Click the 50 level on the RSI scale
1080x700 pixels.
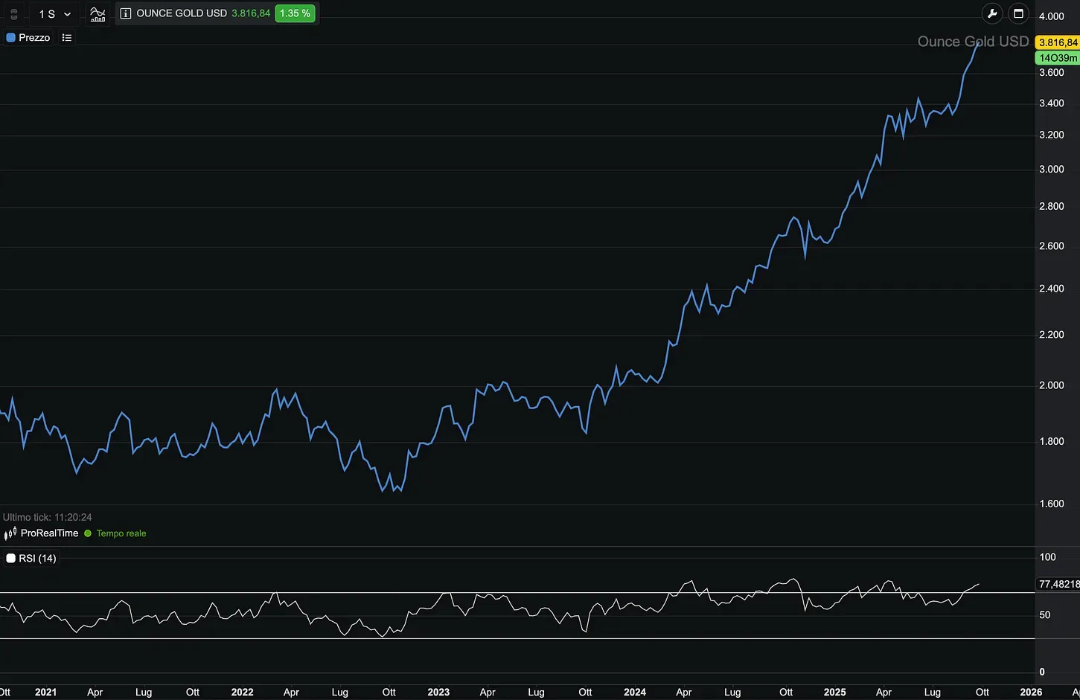tap(1045, 615)
